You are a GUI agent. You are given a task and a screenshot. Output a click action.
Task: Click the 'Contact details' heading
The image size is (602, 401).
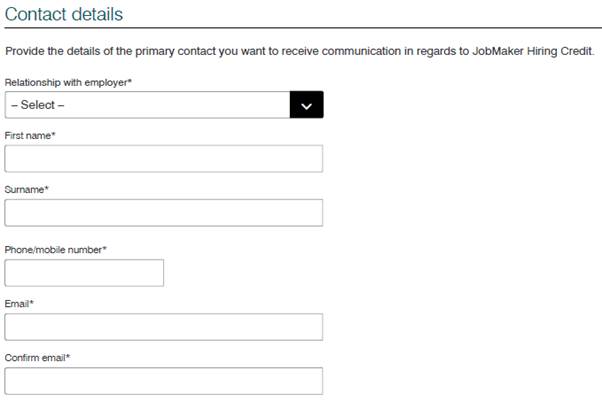pos(65,14)
